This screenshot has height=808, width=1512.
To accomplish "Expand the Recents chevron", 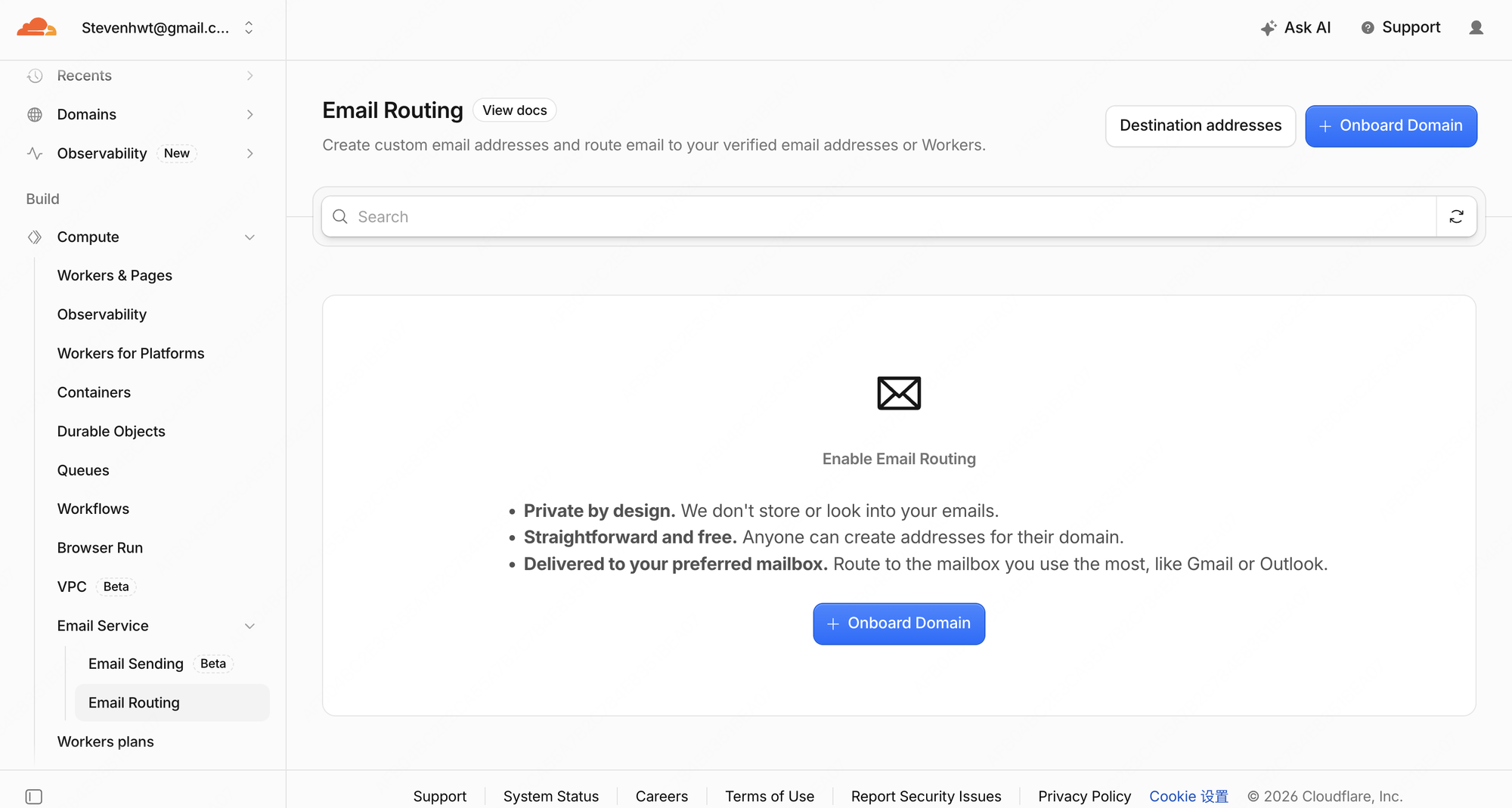I will click(249, 76).
